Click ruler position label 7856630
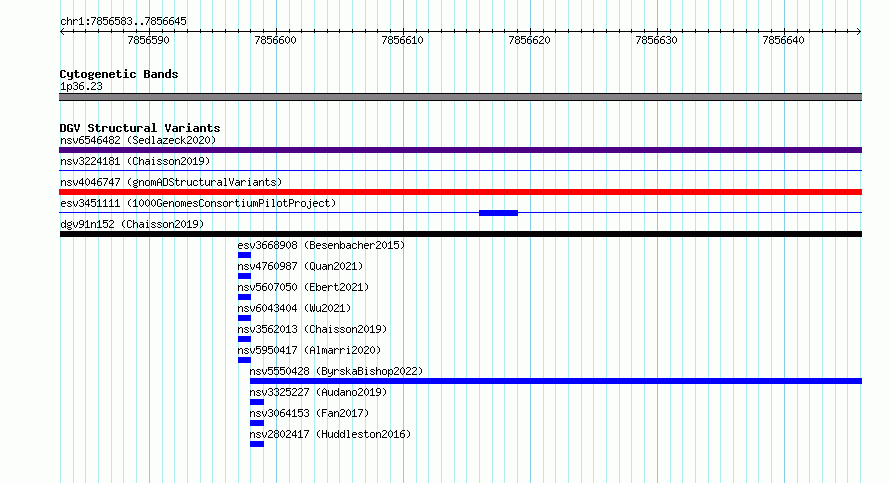890x483 pixels. (657, 40)
